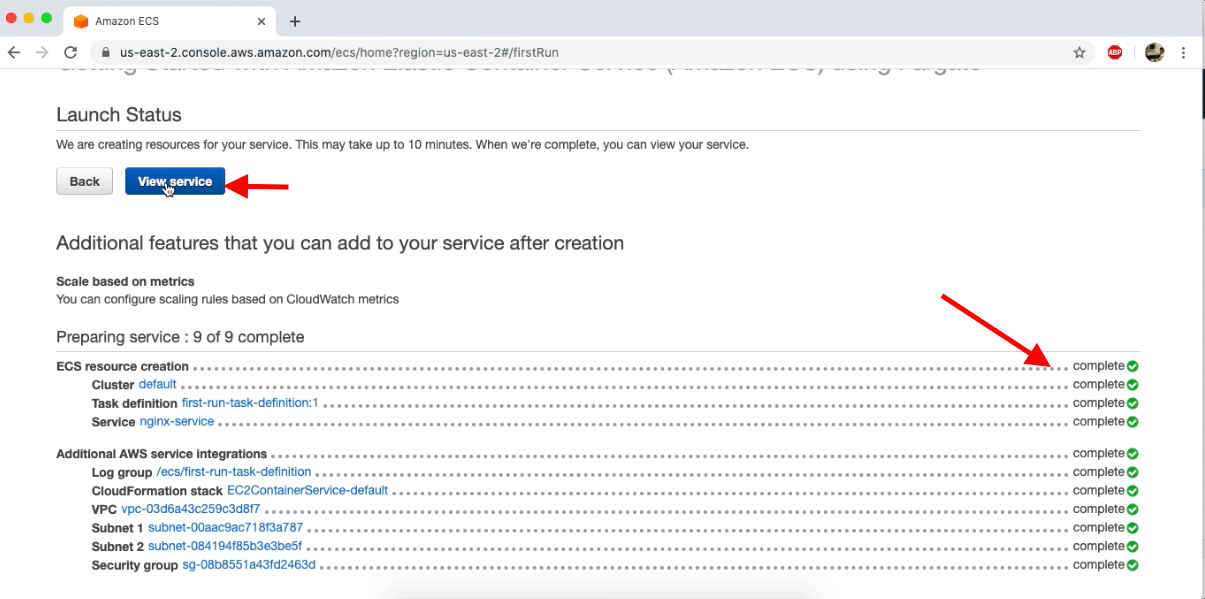Screen dimensions: 1205x599
Task: Open the Adblock Plus extension icon
Action: click(1114, 52)
